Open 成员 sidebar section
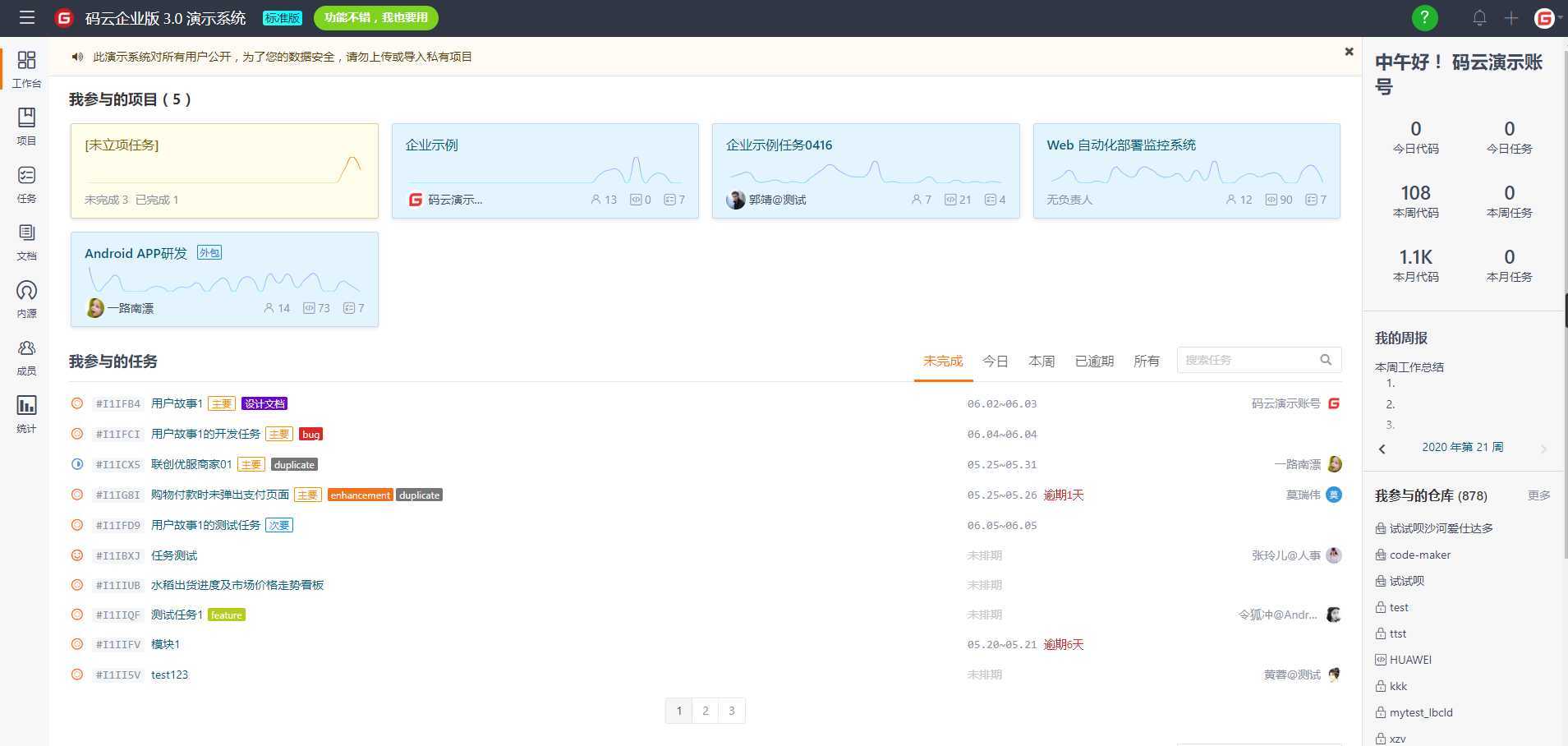 [26, 357]
